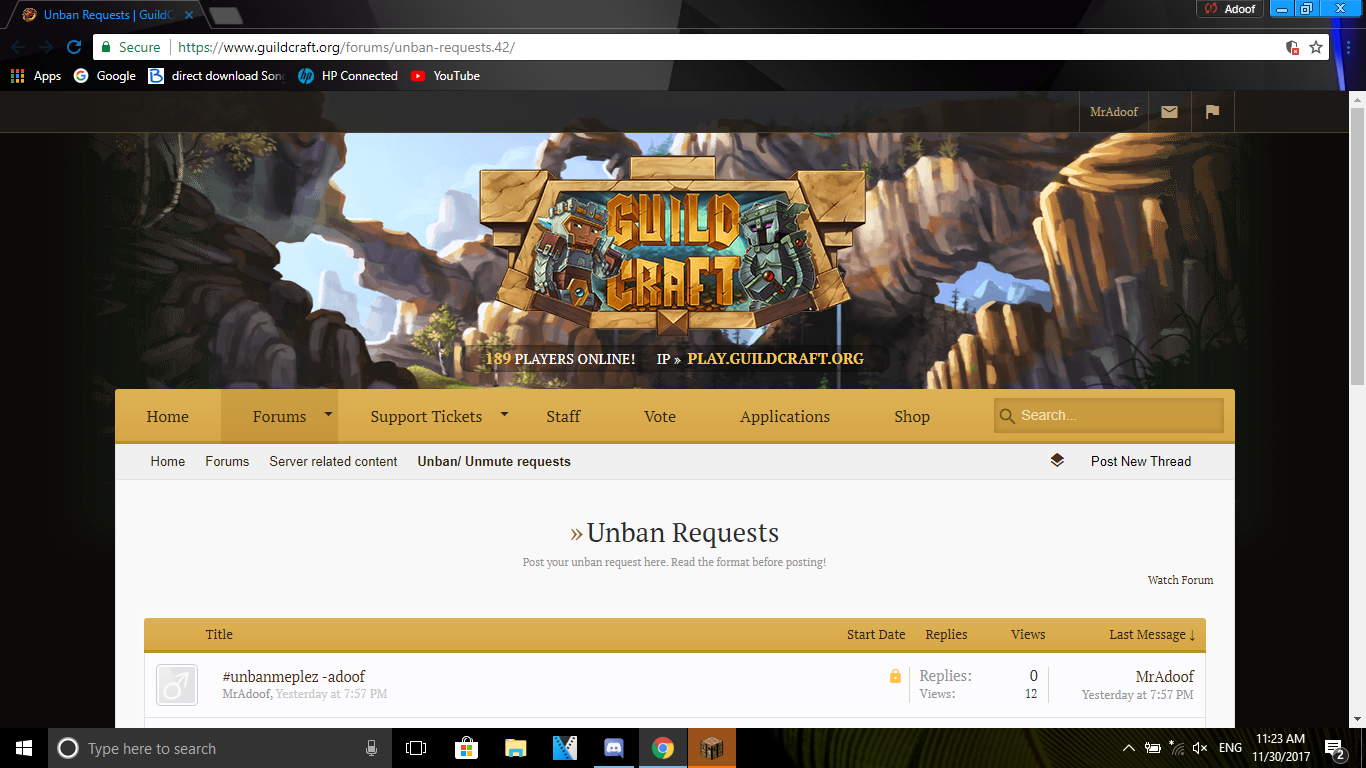Open the MrAdoof account link at top
The image size is (1366, 768).
click(1114, 112)
